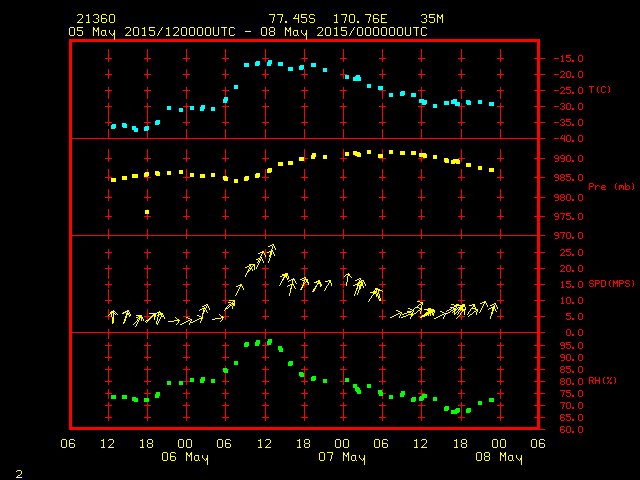Viewport: 640px width, 480px height.
Task: Click the "10.0" wind speed tick value
Action: pos(572,301)
